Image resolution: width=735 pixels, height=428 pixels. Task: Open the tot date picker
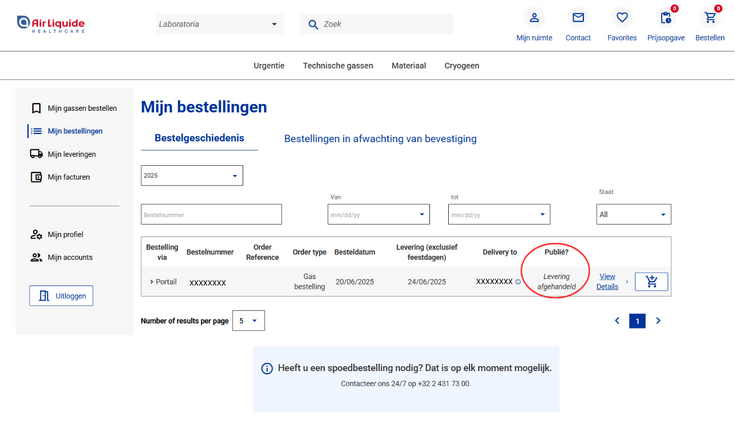499,214
